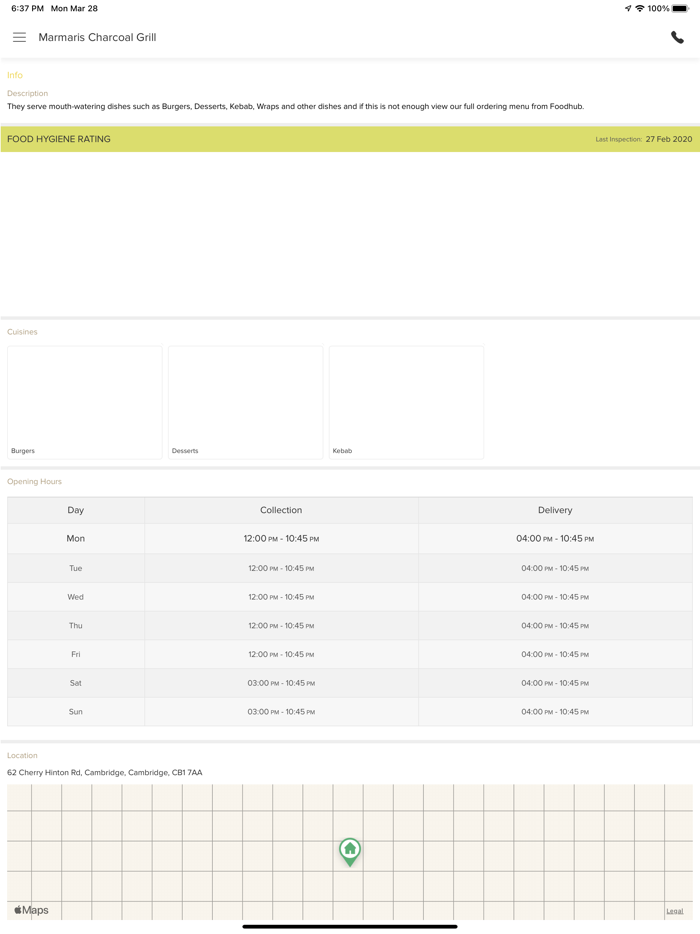Tap the Wi-Fi status icon
Image resolution: width=700 pixels, height=934 pixels.
pos(640,8)
